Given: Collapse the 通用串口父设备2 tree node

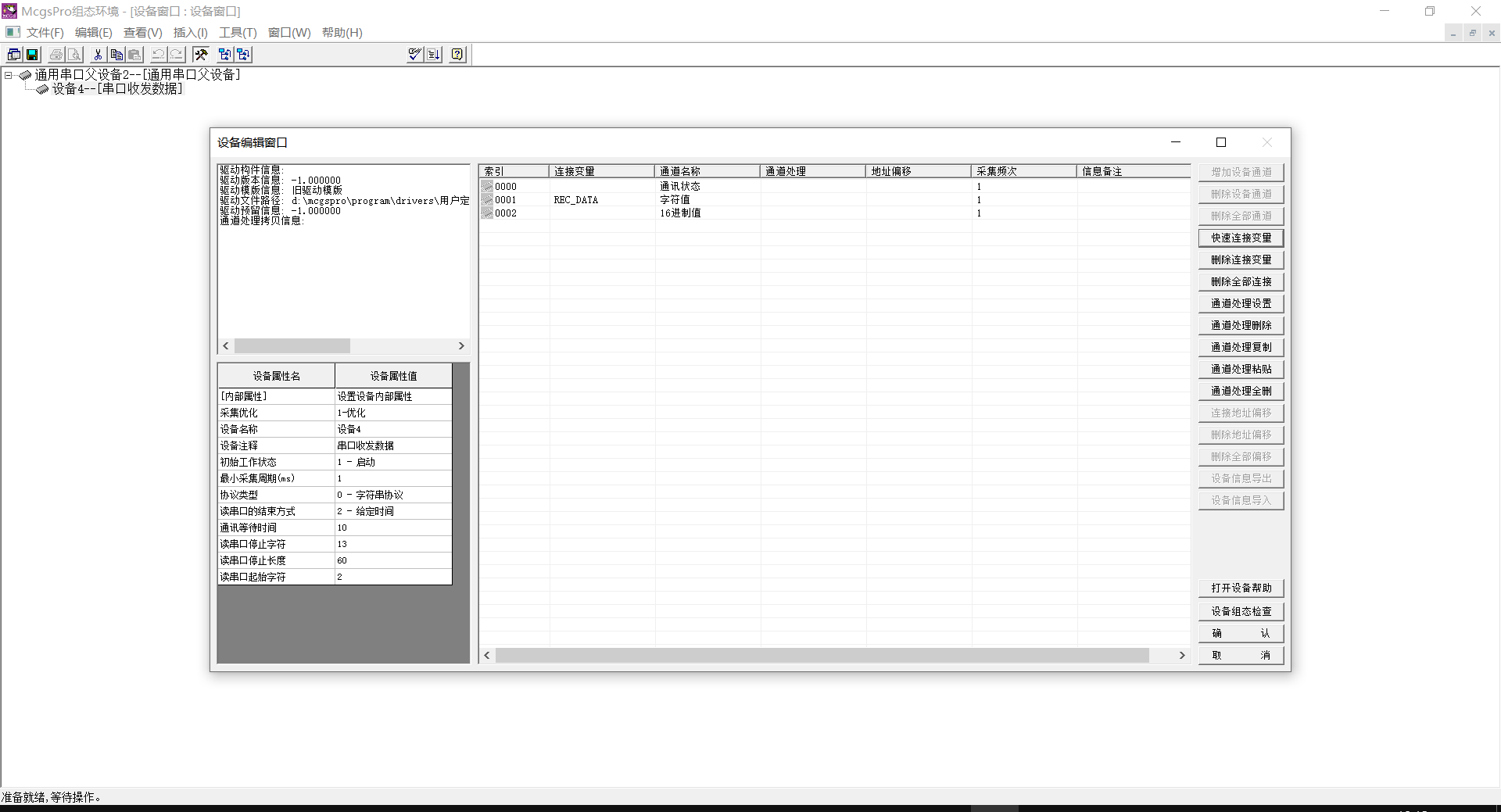Looking at the screenshot, I should click(x=9, y=75).
